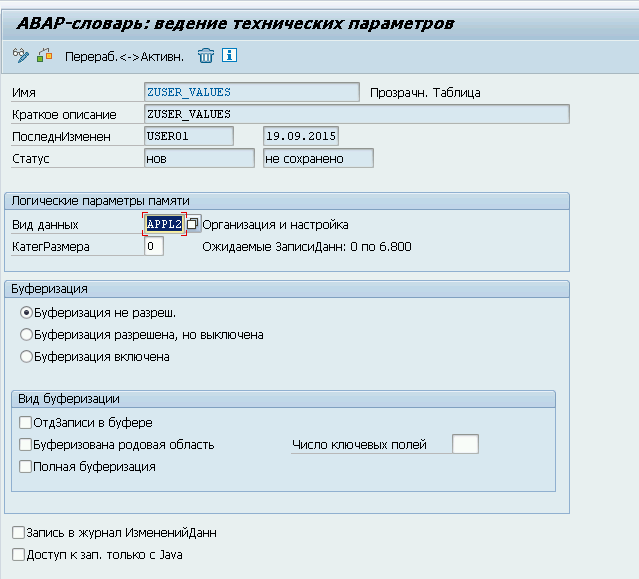Click the date 19.09.2015 field
Screen dimensions: 639x579
pyautogui.click(x=301, y=136)
